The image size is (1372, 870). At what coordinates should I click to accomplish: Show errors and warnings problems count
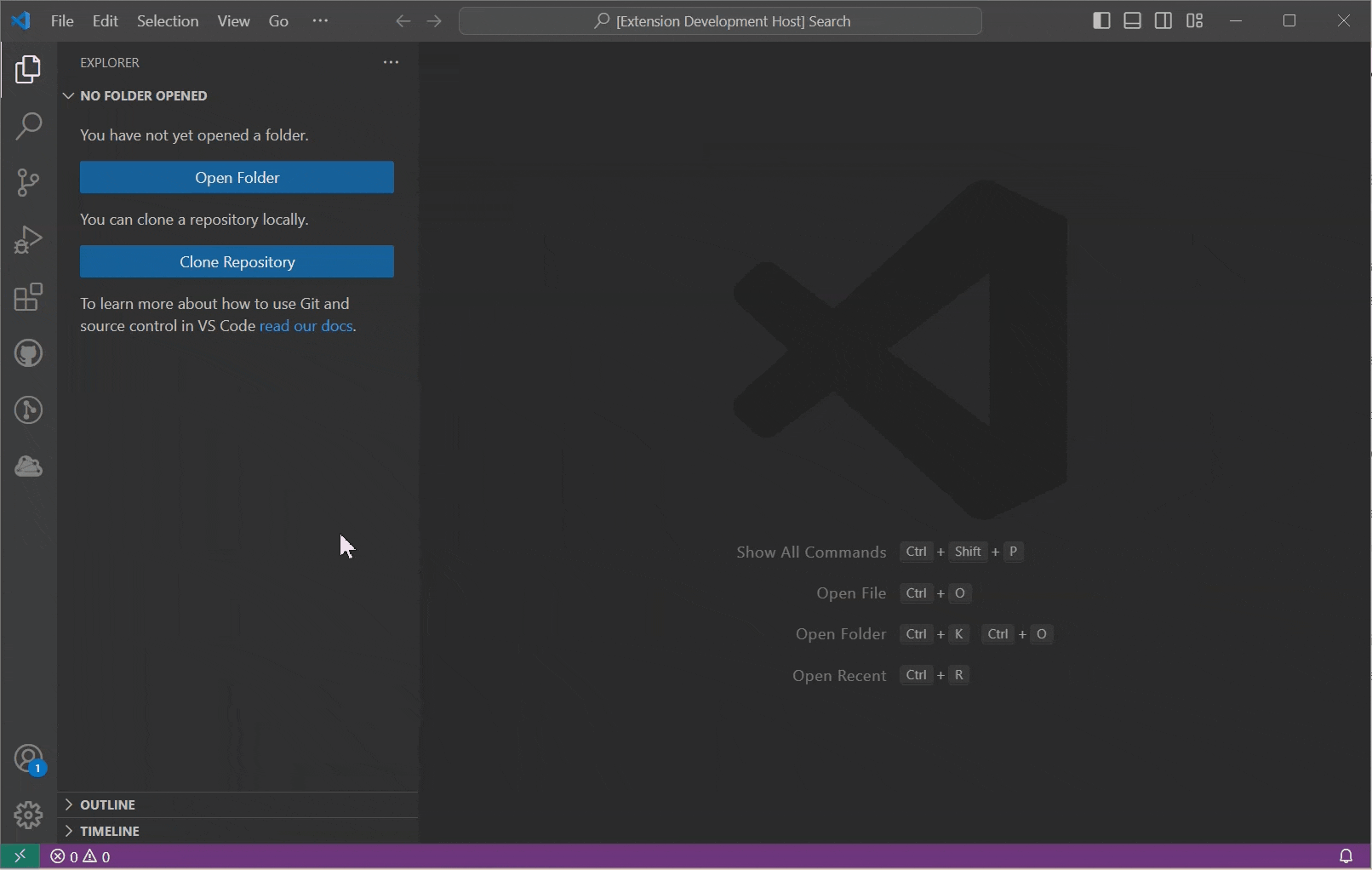tap(81, 856)
